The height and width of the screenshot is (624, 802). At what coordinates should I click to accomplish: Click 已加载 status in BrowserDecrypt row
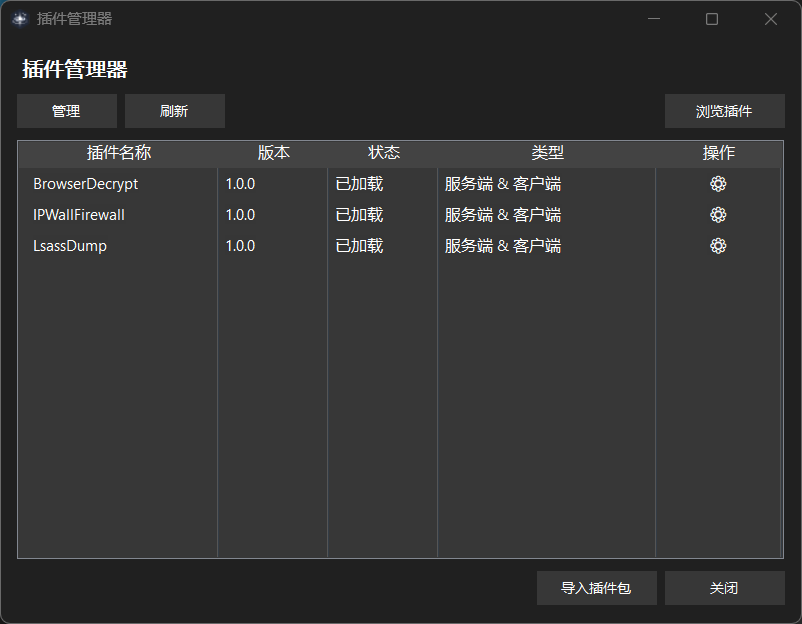coord(359,184)
